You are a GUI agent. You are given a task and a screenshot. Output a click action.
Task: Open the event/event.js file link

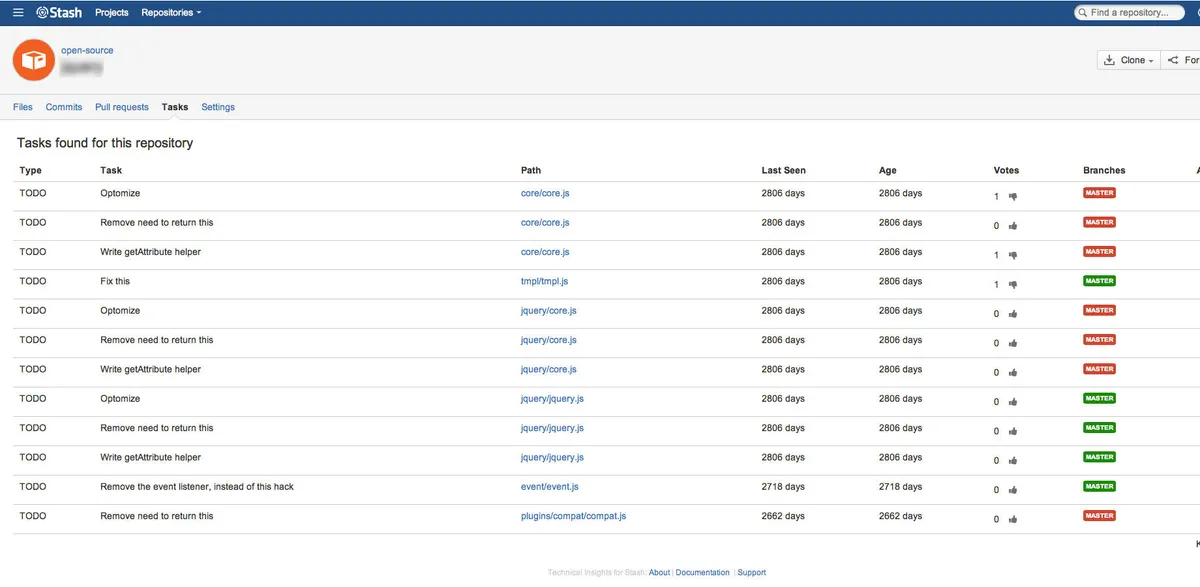pyautogui.click(x=550, y=486)
